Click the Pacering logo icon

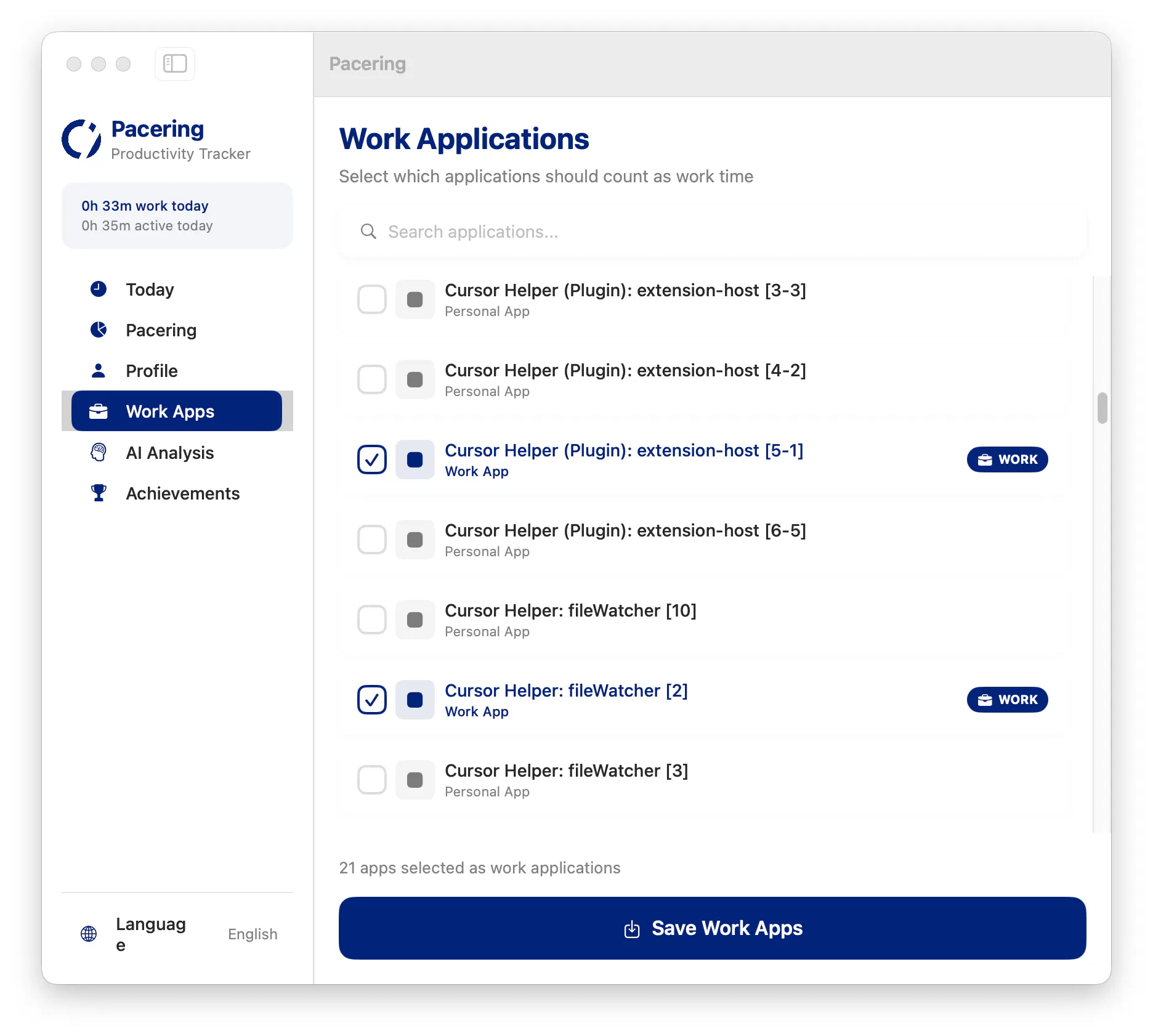point(81,139)
